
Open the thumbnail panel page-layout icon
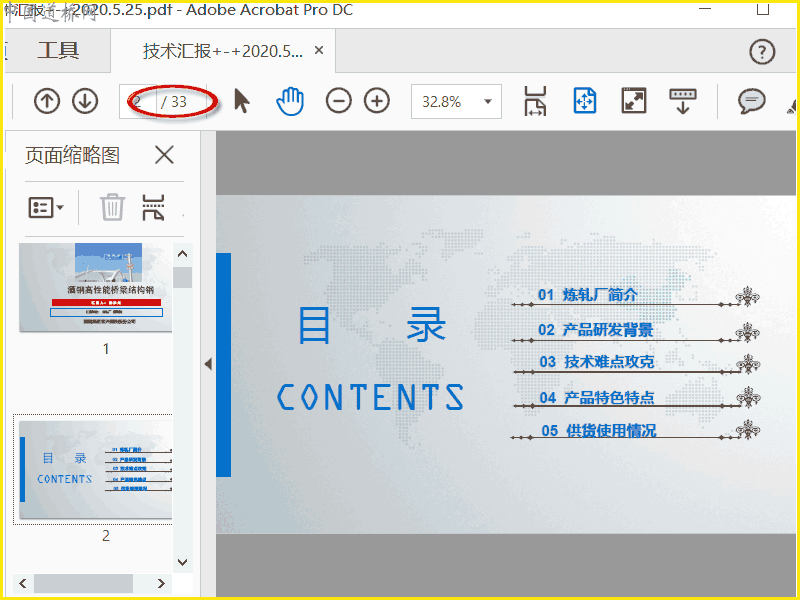[153, 208]
